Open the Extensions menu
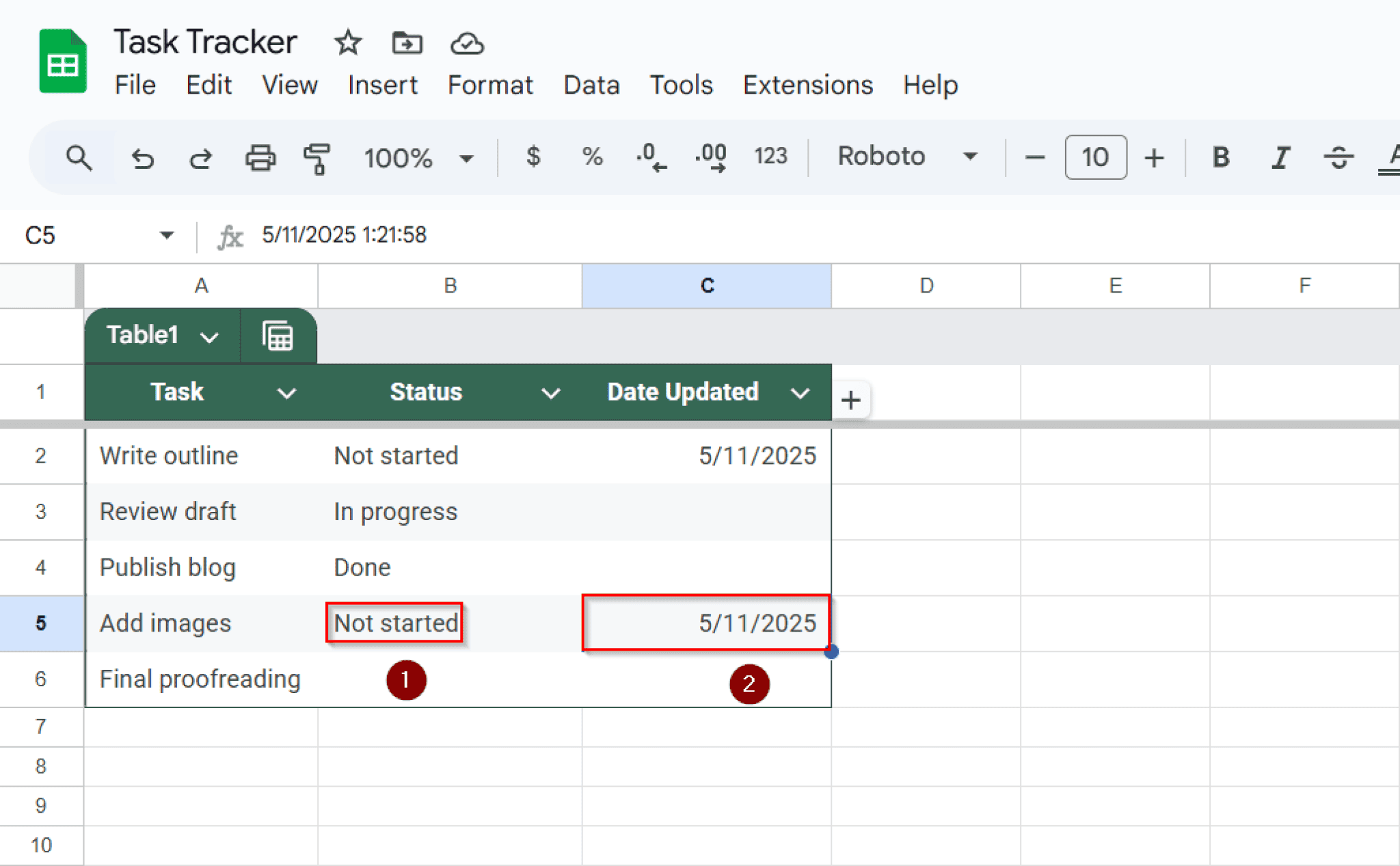 pyautogui.click(x=807, y=85)
